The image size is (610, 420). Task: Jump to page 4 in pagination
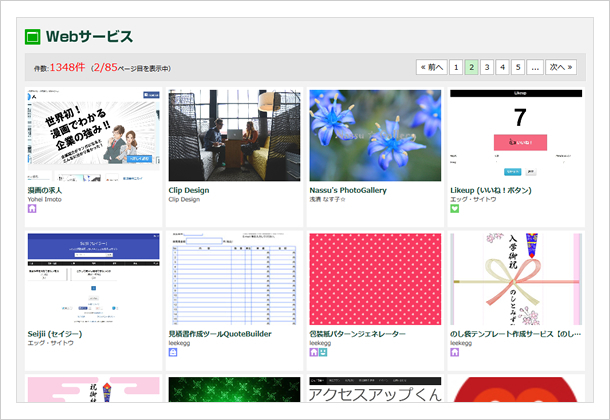point(502,67)
